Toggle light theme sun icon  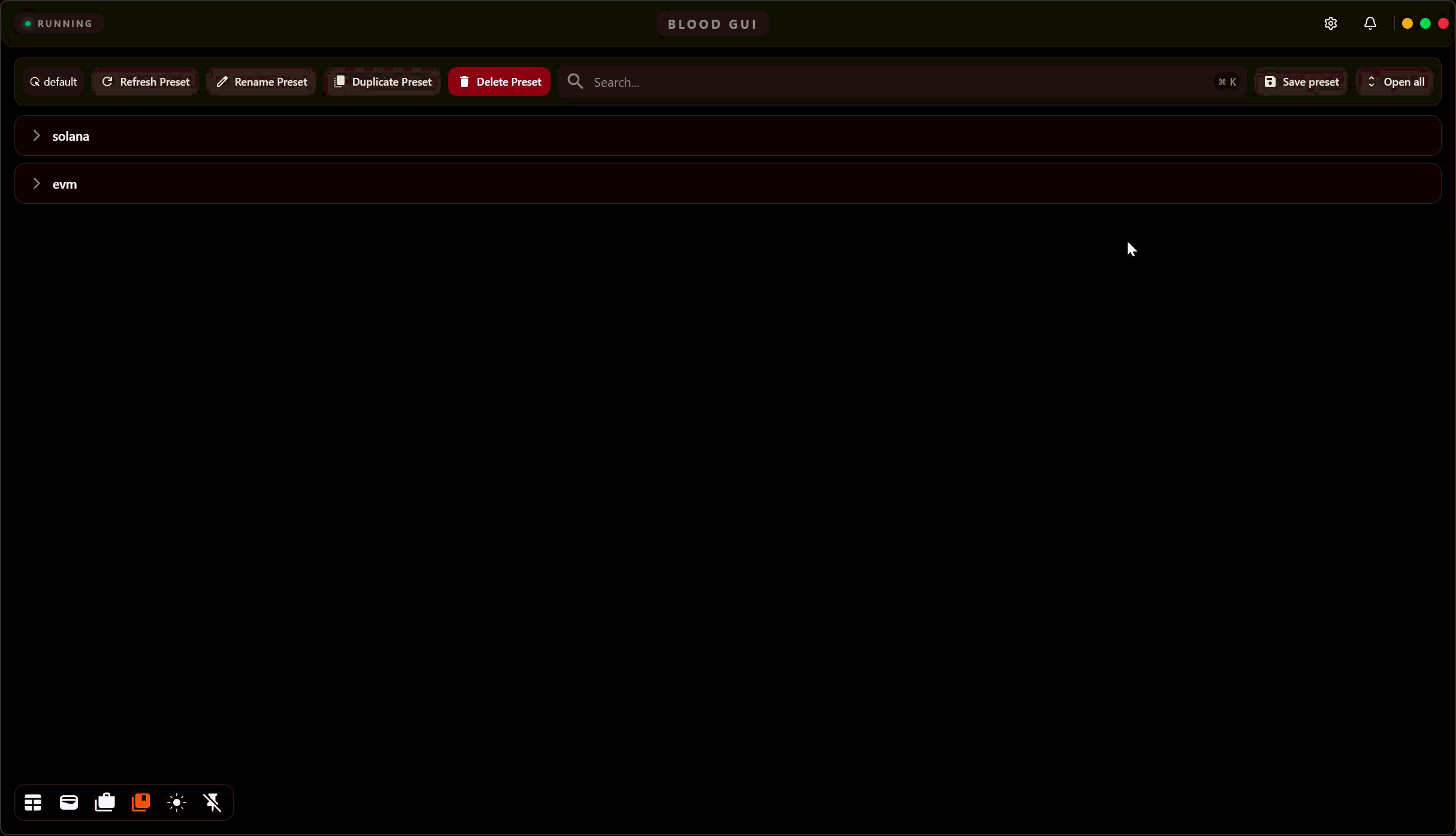177,802
